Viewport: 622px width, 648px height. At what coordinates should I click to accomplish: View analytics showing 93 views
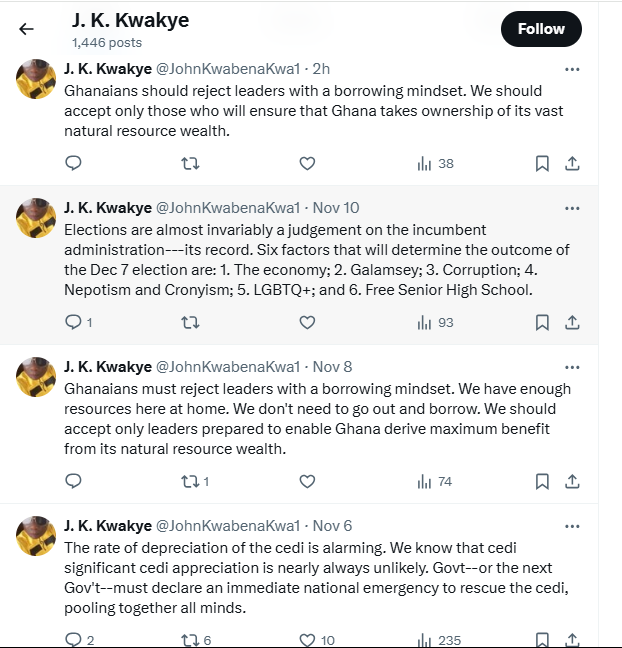click(x=435, y=322)
